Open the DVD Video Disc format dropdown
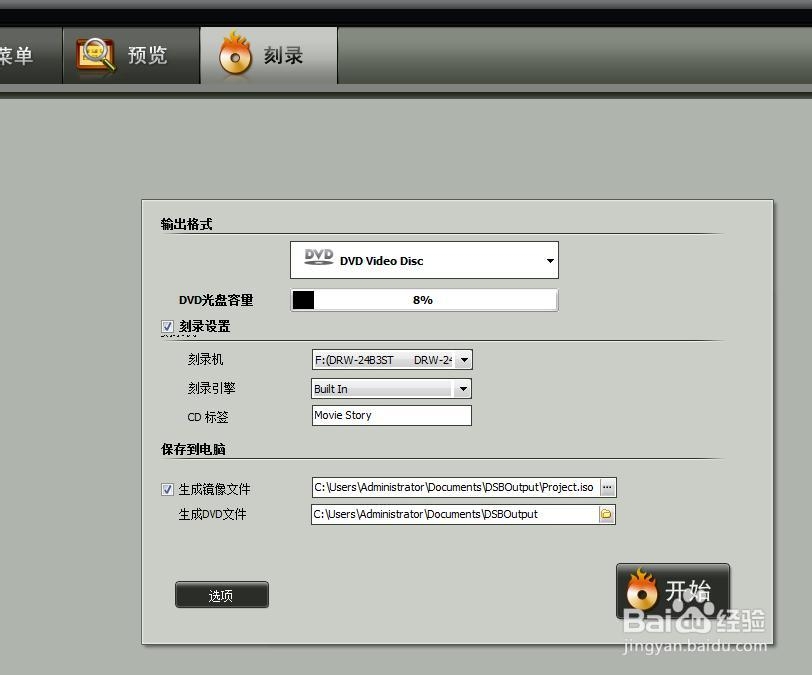 tap(549, 259)
